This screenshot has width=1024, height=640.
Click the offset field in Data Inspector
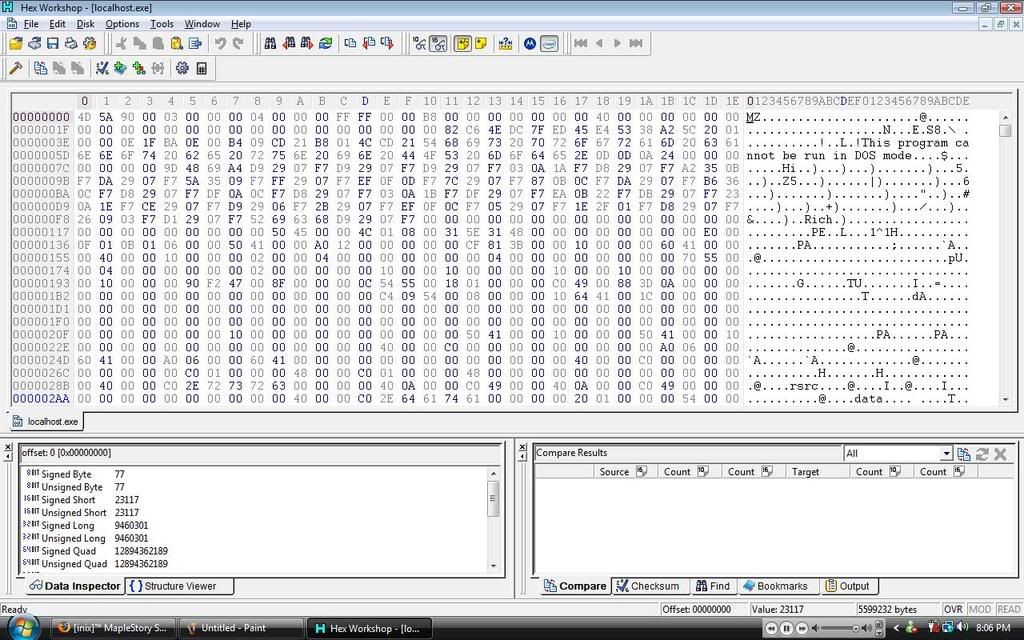pyautogui.click(x=261, y=453)
